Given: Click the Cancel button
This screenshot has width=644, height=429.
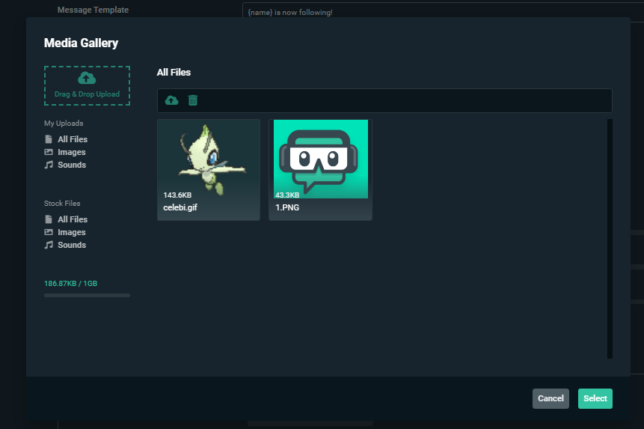Looking at the screenshot, I should click(x=551, y=398).
